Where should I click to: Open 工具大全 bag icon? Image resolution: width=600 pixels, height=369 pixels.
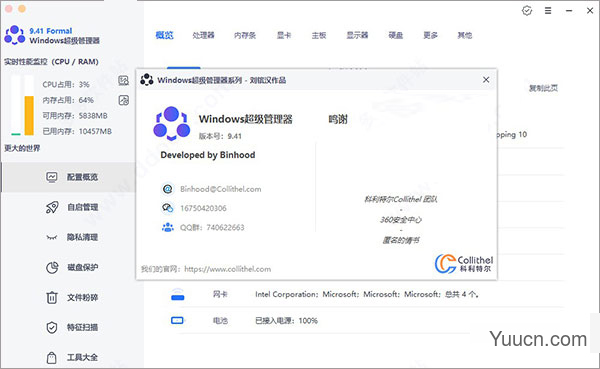click(51, 358)
